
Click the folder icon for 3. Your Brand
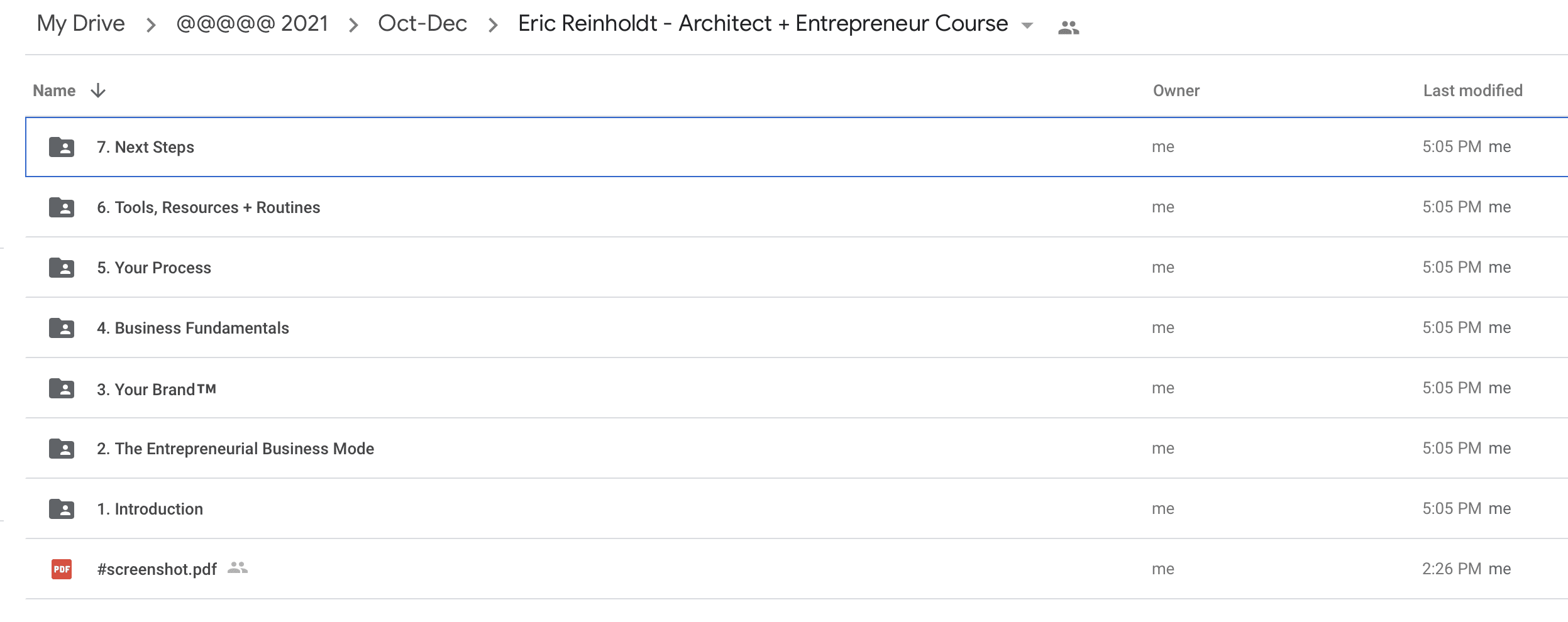point(62,388)
